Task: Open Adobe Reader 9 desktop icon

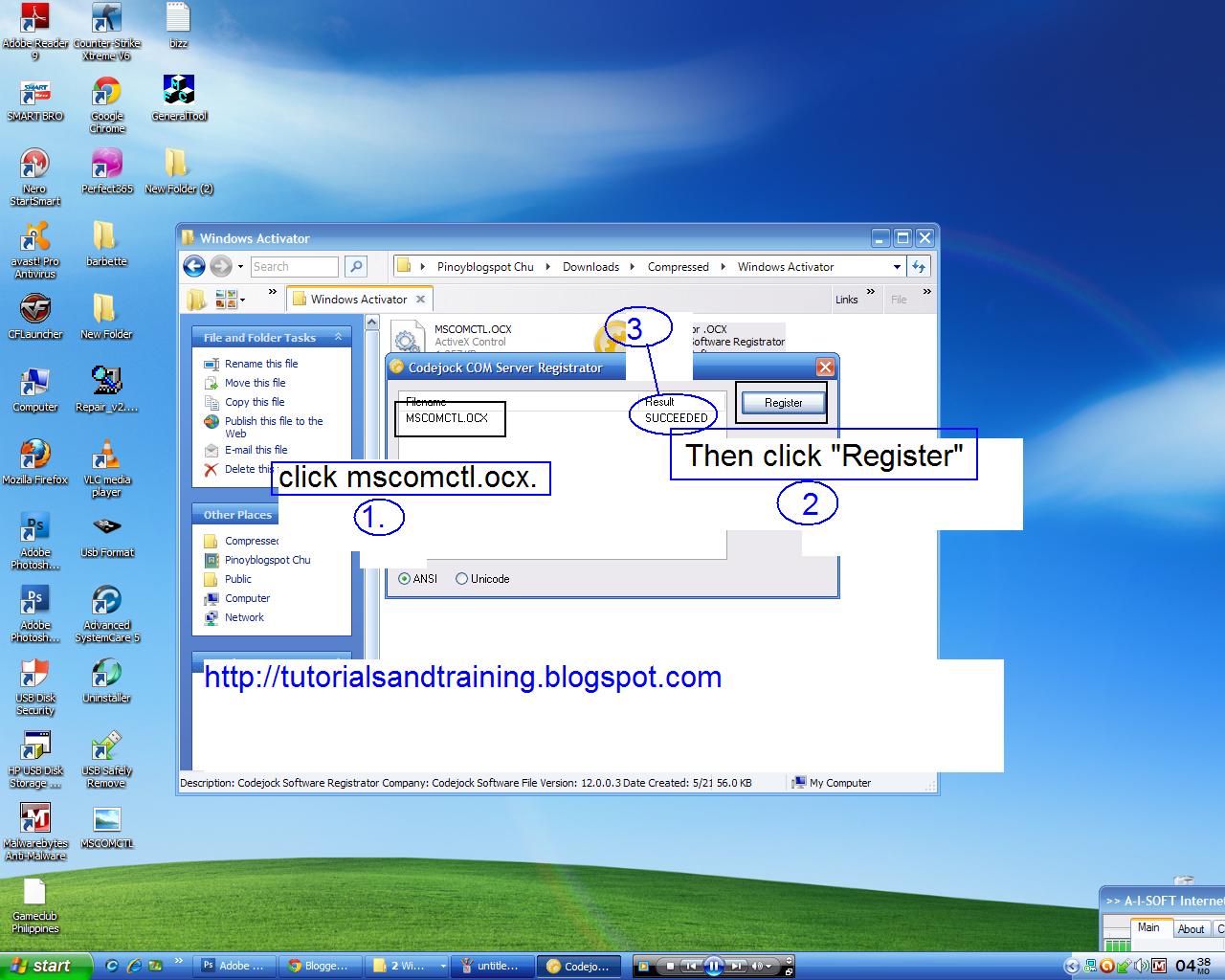Action: coord(35,31)
